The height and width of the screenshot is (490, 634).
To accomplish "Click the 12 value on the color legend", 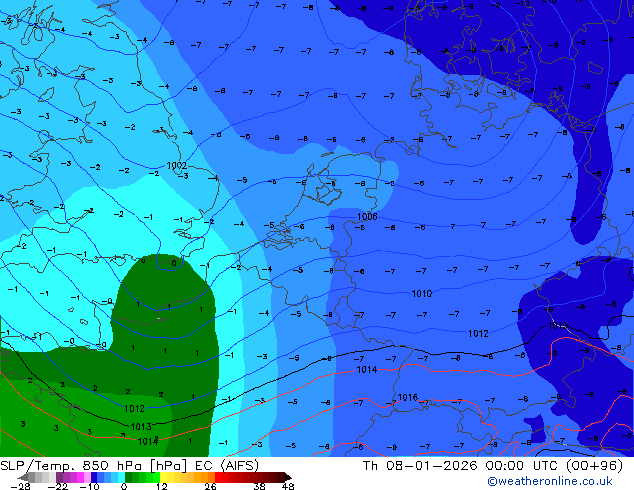I will (x=162, y=486).
